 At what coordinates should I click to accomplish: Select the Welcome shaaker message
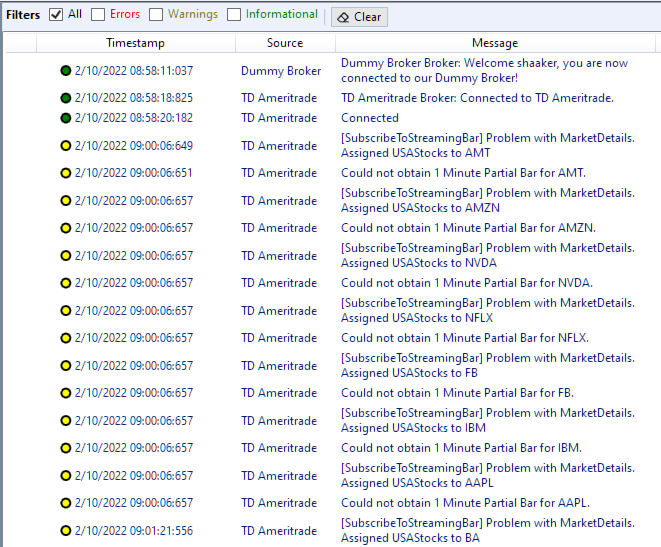pos(484,70)
